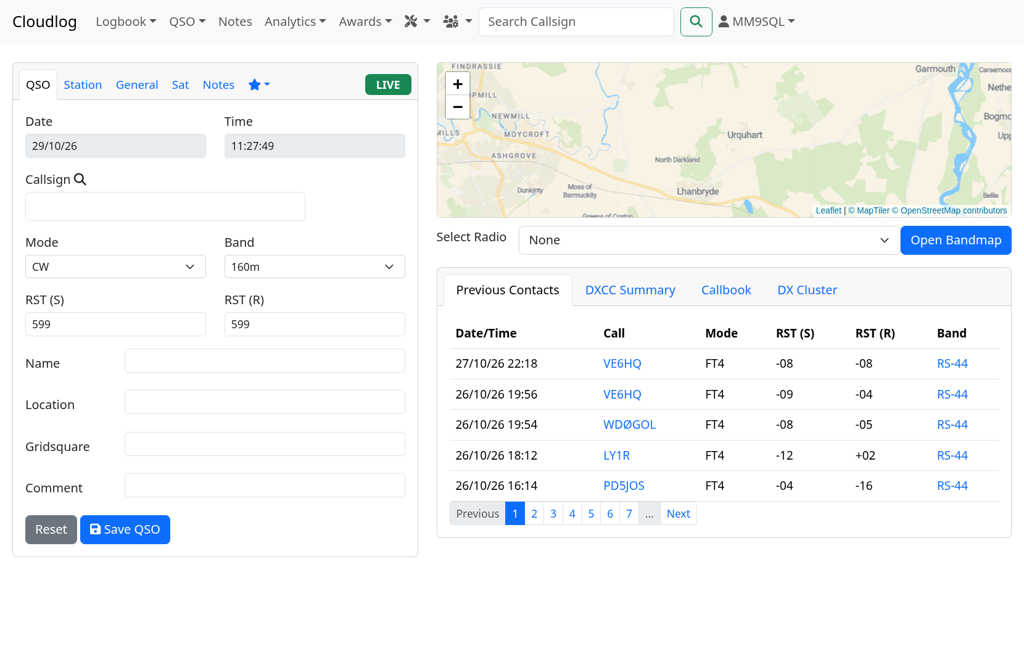The height and width of the screenshot is (646, 1024).
Task: Click the Time field
Action: coord(315,146)
